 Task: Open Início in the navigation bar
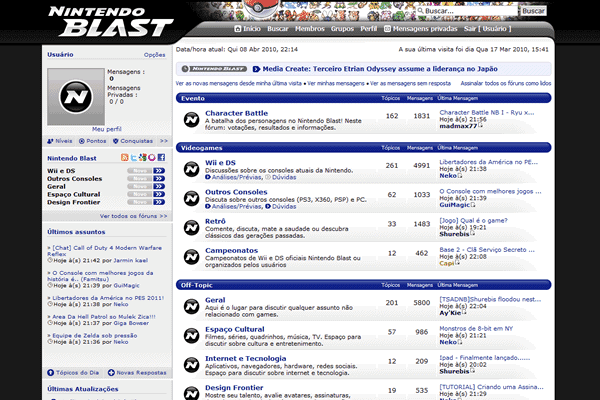click(248, 29)
